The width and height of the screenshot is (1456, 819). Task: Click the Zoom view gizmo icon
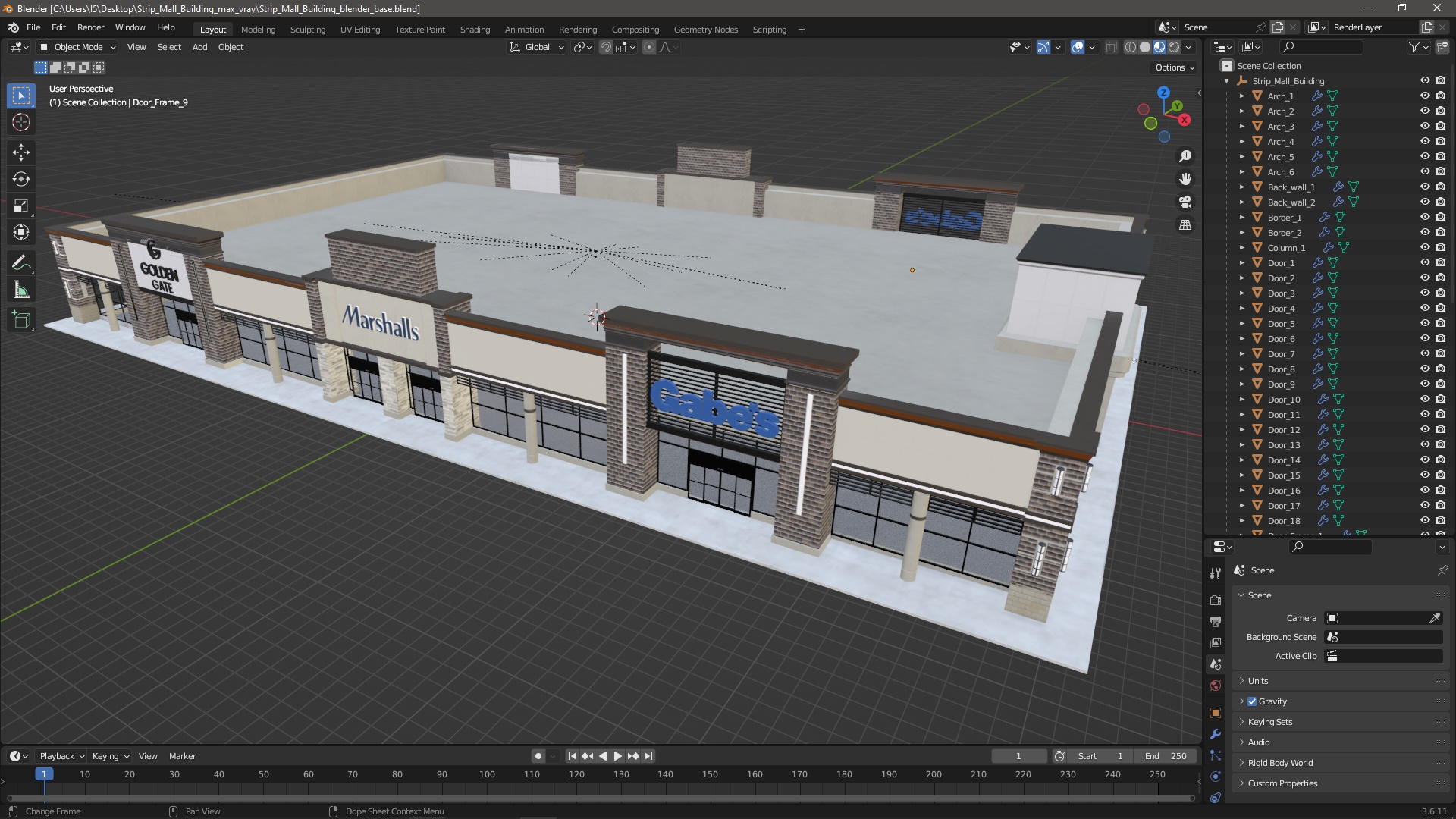click(1185, 156)
